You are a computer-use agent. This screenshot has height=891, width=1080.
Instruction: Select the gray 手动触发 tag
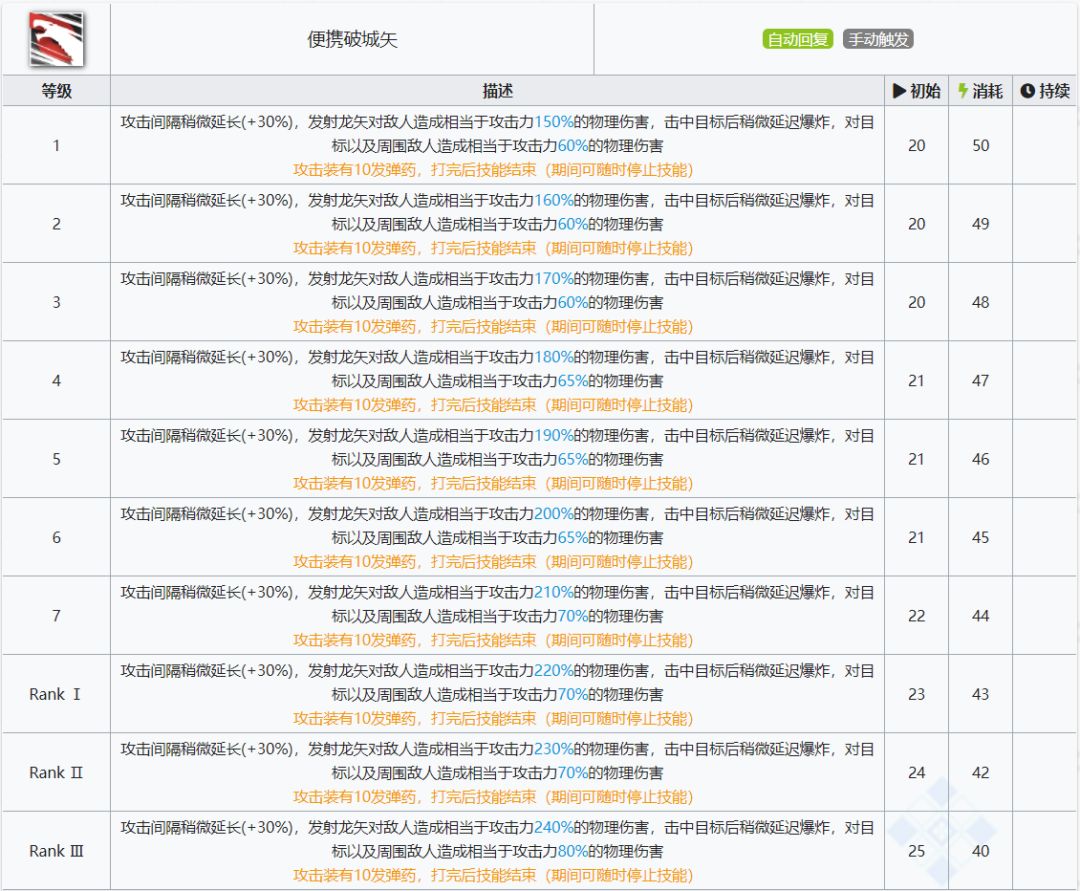[878, 40]
